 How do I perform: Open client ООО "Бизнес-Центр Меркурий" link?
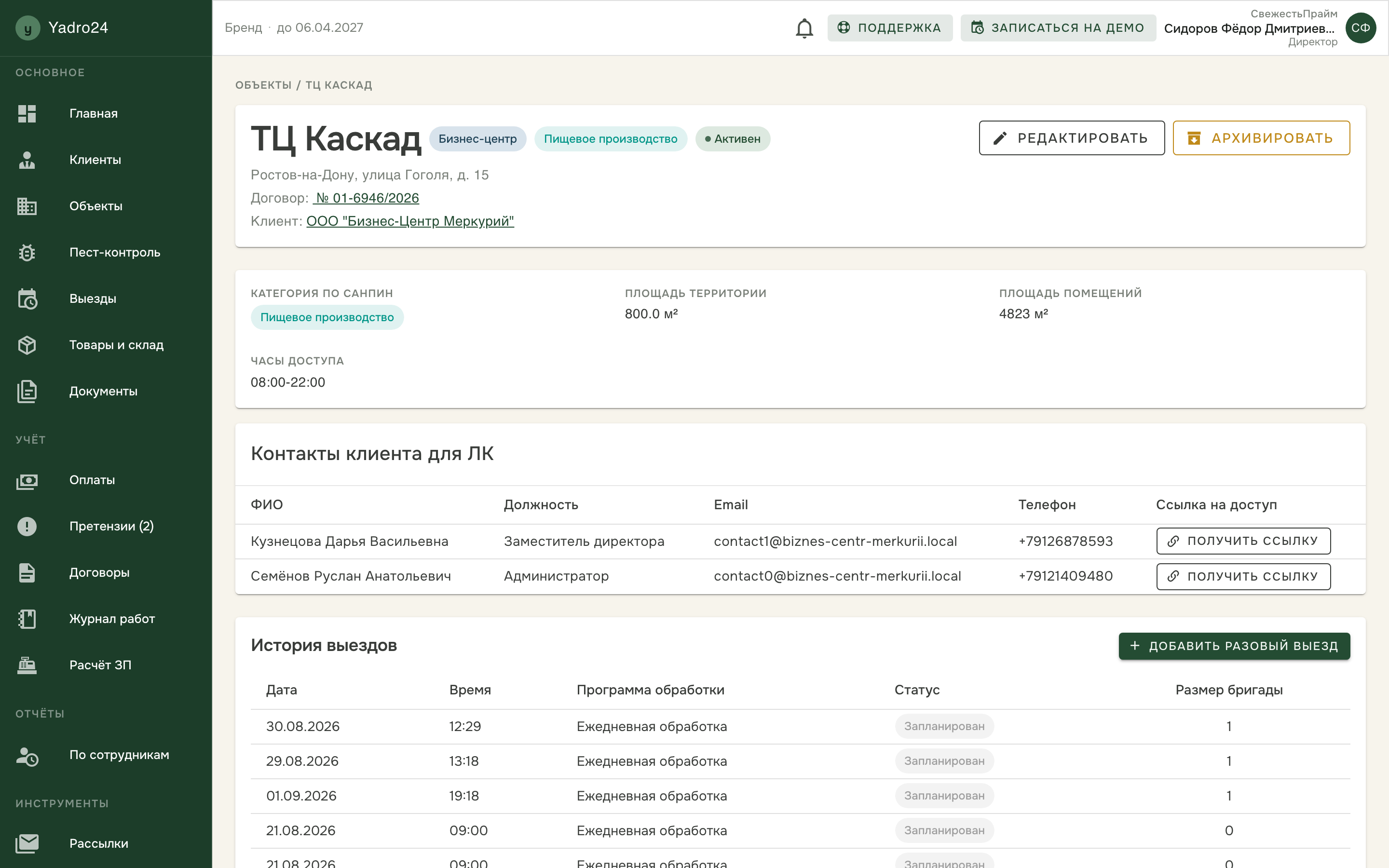coord(410,221)
